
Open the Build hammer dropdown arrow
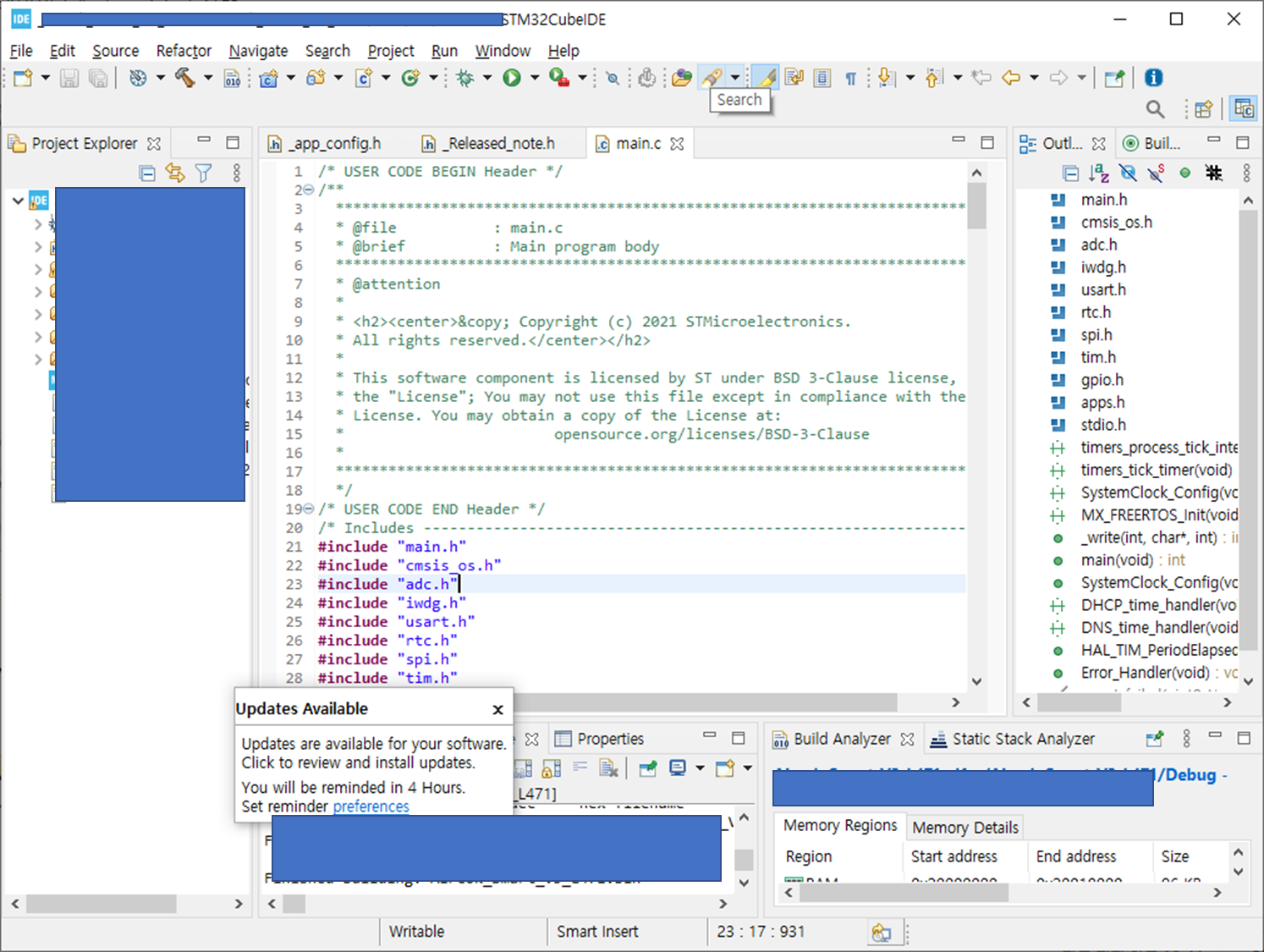(206, 78)
